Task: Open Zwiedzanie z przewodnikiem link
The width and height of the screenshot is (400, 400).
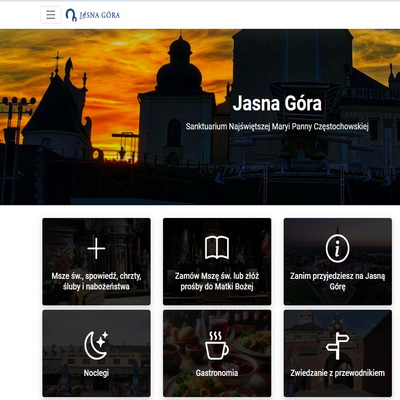Action: click(338, 373)
